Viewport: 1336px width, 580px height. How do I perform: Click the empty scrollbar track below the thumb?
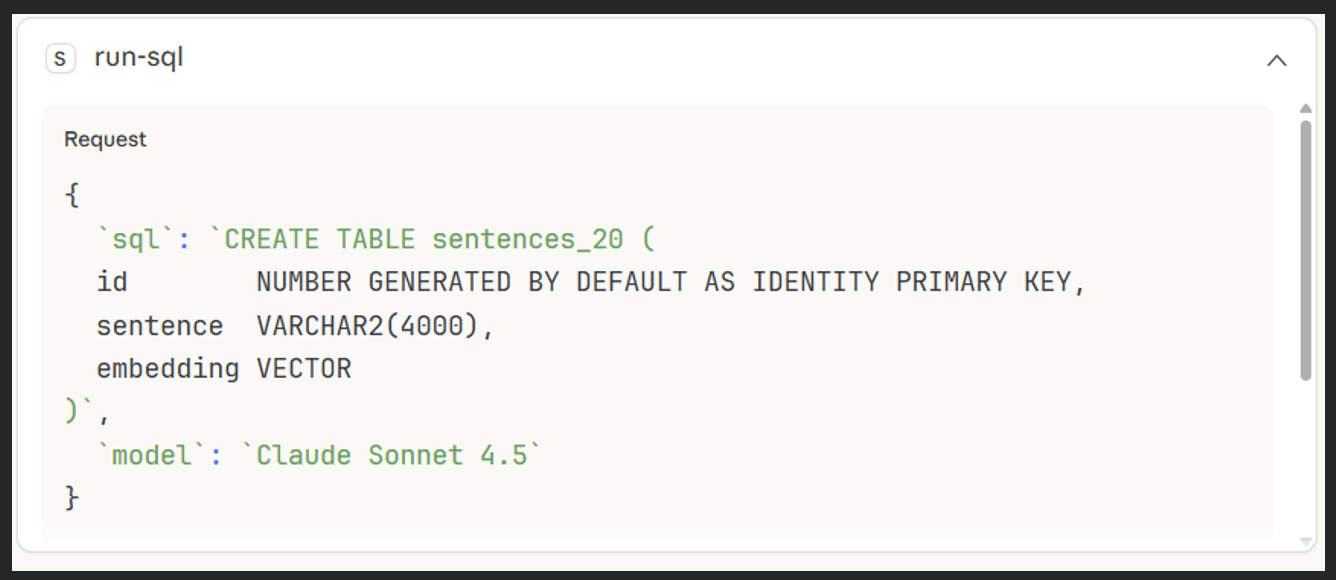[x=1305, y=460]
